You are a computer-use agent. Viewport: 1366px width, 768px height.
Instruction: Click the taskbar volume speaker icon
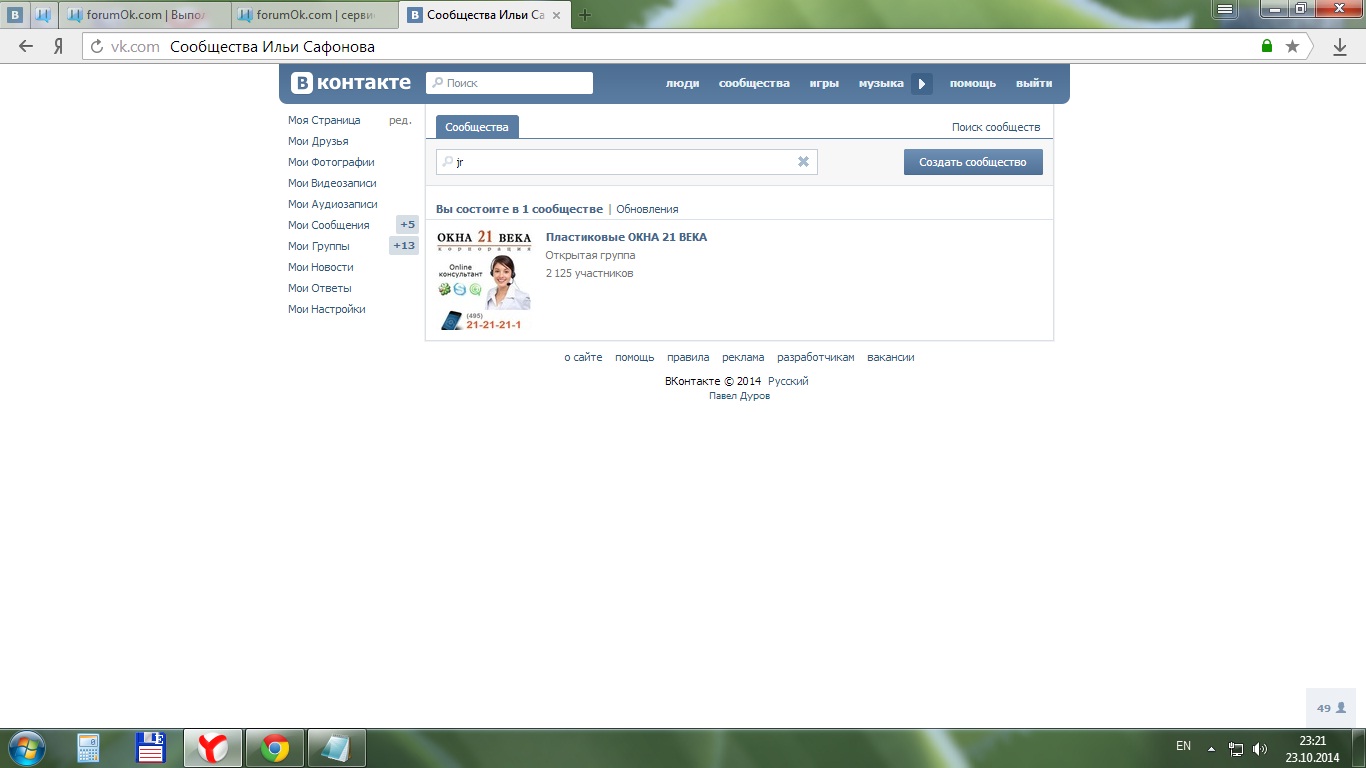(1259, 748)
